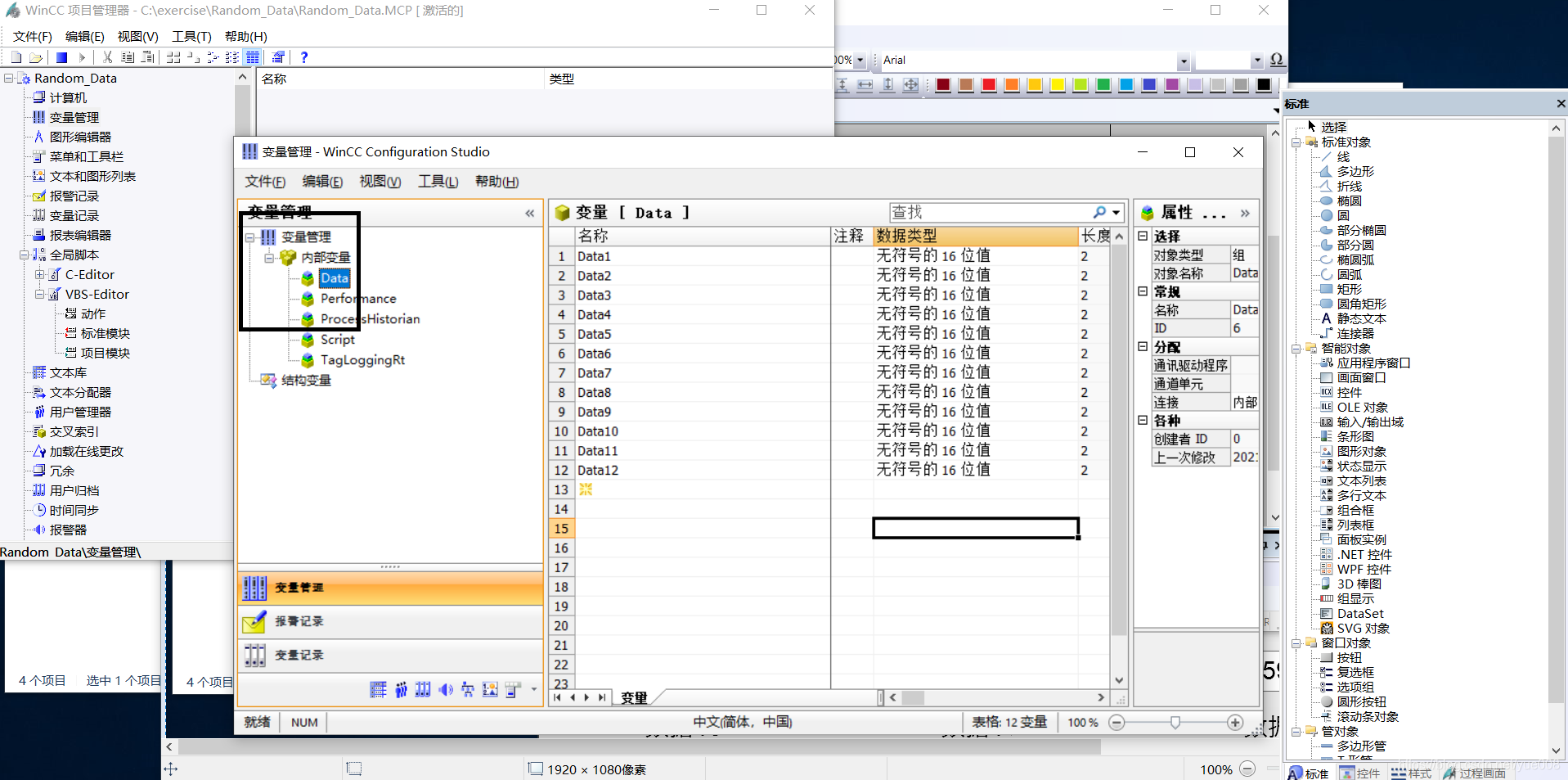Select TagLoggingRt tag group

362,360
